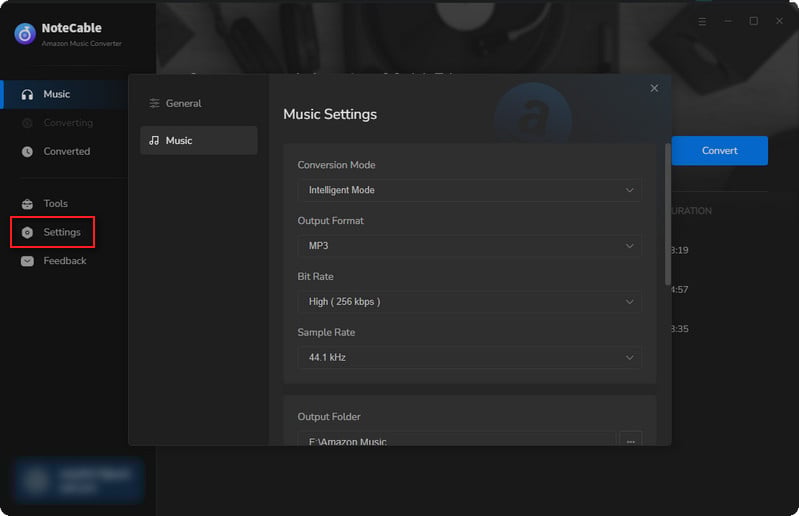Select the Music settings tab
Image resolution: width=799 pixels, height=516 pixels.
[x=199, y=141]
